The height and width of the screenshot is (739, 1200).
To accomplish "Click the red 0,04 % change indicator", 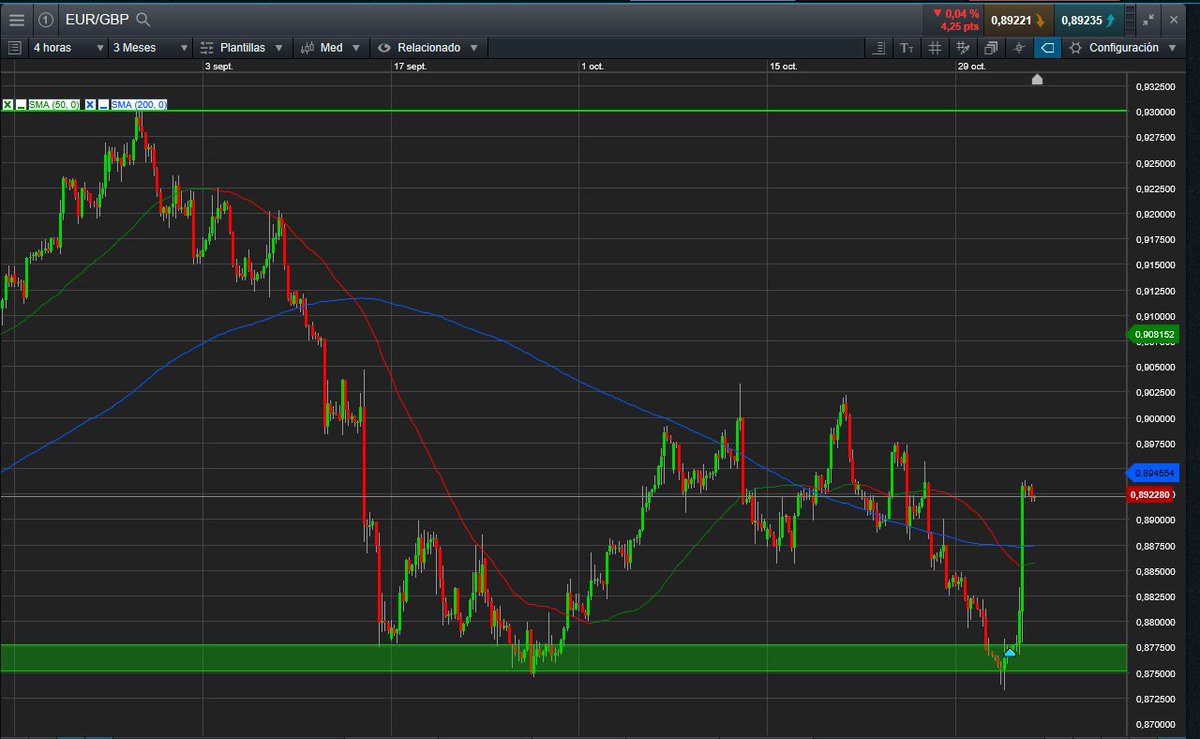I will point(955,13).
